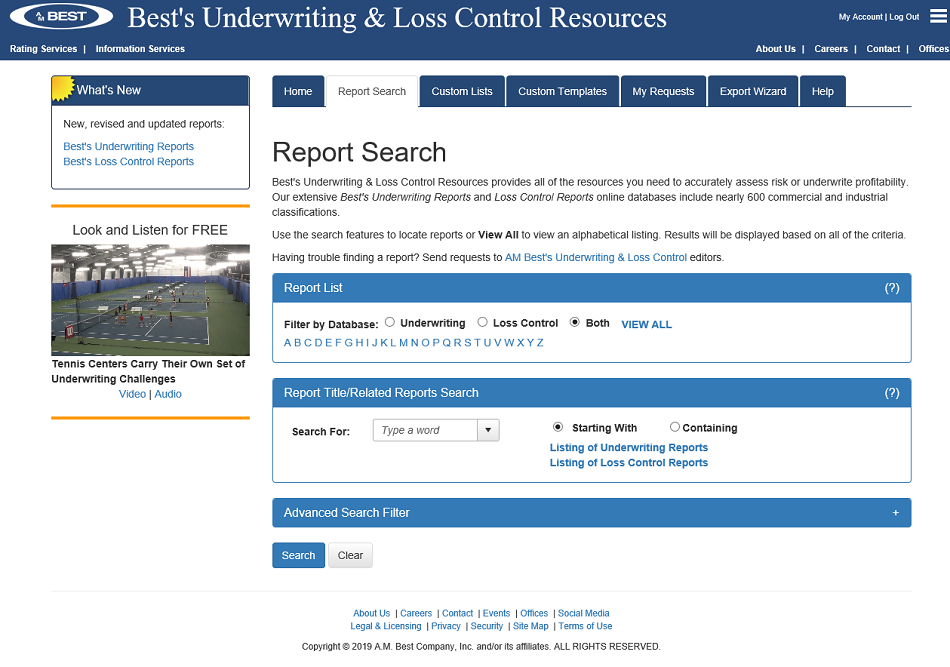Viewport: 950px width, 667px height.
Task: Open footer Social Media link
Action: click(583, 613)
